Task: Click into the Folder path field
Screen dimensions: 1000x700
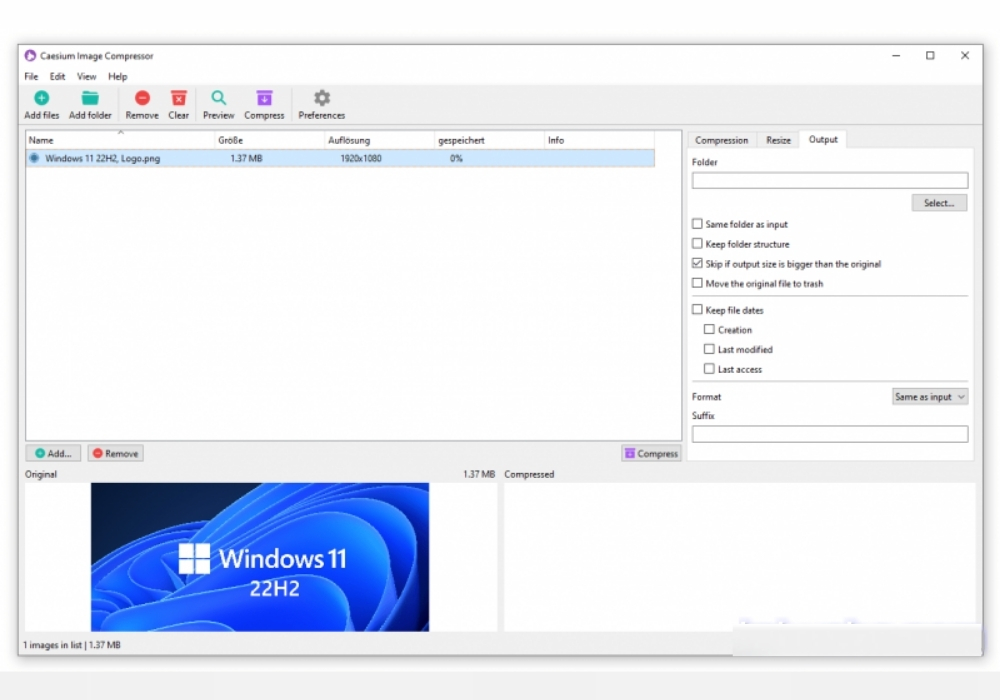Action: (x=830, y=180)
